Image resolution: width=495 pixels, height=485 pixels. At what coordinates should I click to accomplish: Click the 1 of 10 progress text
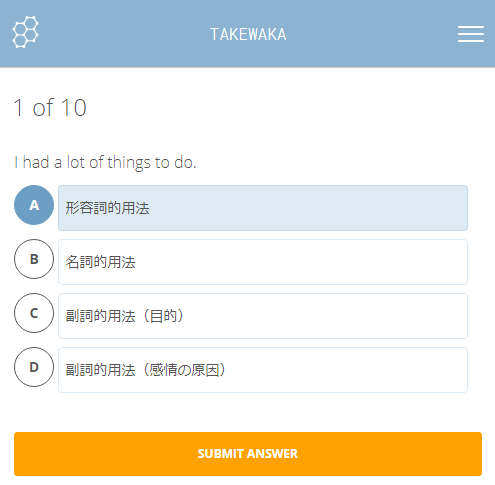pyautogui.click(x=50, y=108)
